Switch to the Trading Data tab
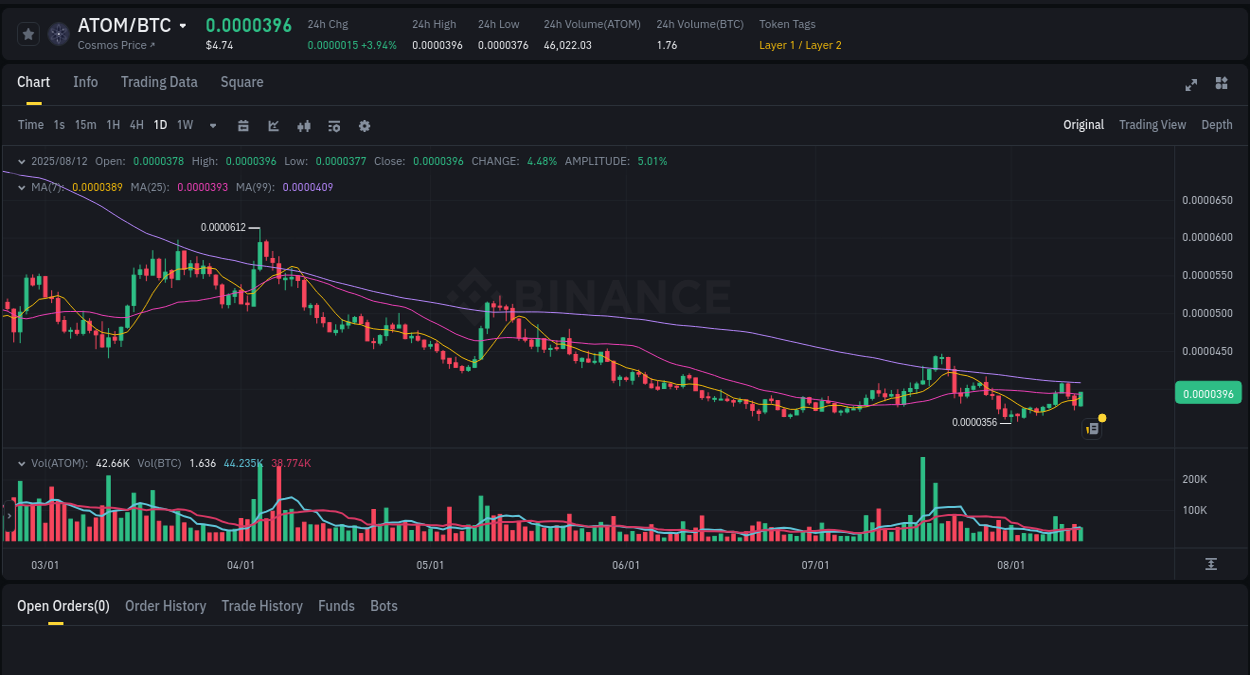The width and height of the screenshot is (1250, 675). coord(159,82)
